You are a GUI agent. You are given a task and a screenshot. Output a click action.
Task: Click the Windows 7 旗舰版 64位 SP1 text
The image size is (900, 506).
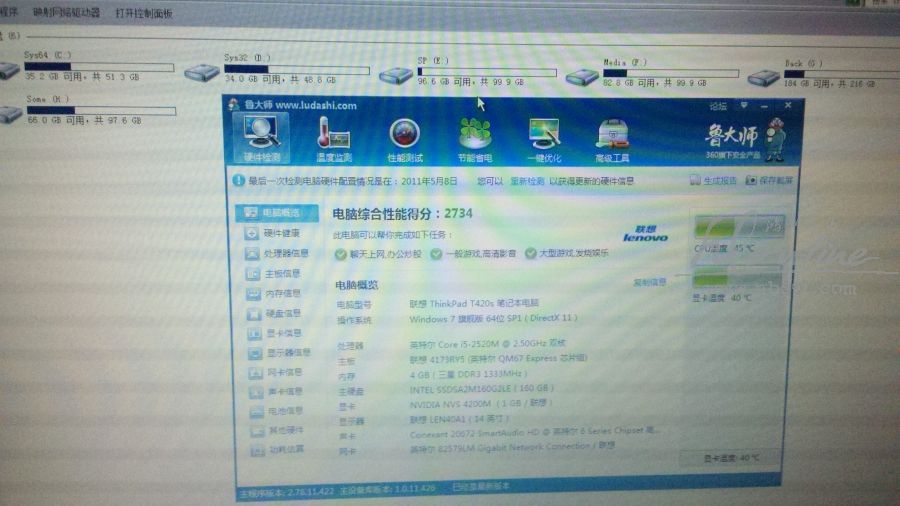click(x=494, y=318)
